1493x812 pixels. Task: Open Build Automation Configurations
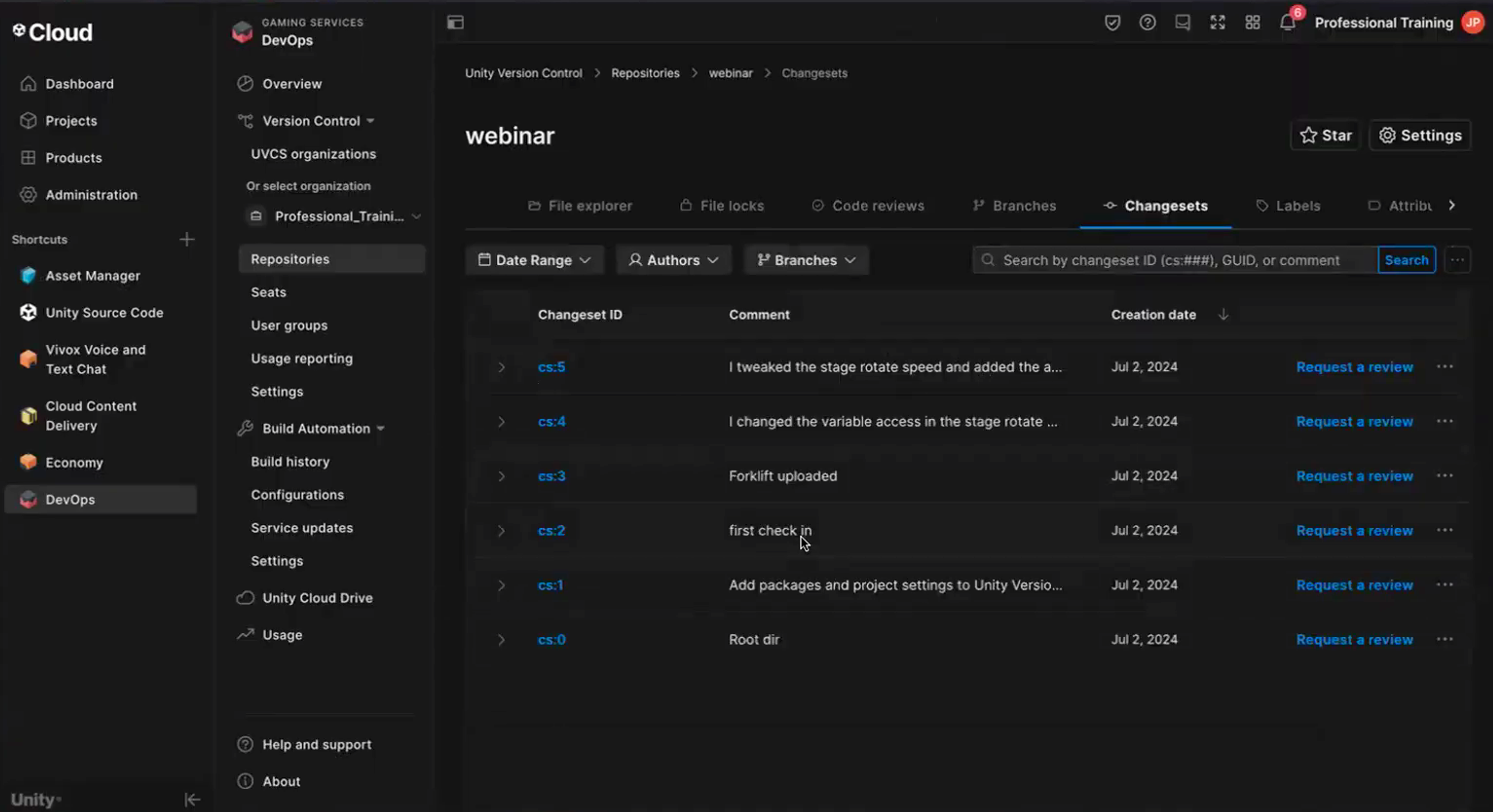pyautogui.click(x=297, y=495)
